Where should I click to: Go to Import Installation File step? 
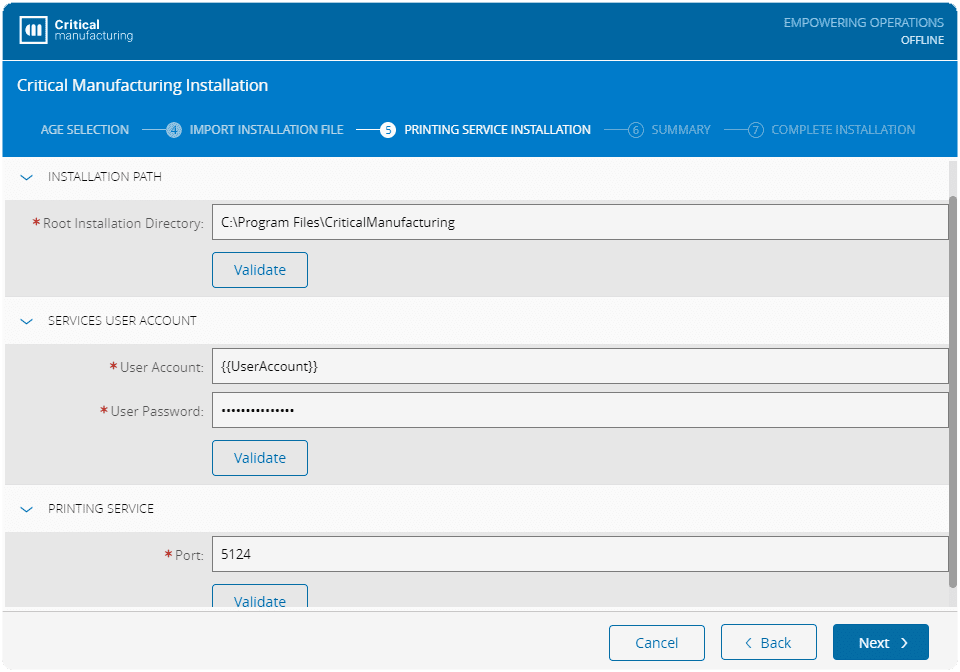pyautogui.click(x=266, y=130)
